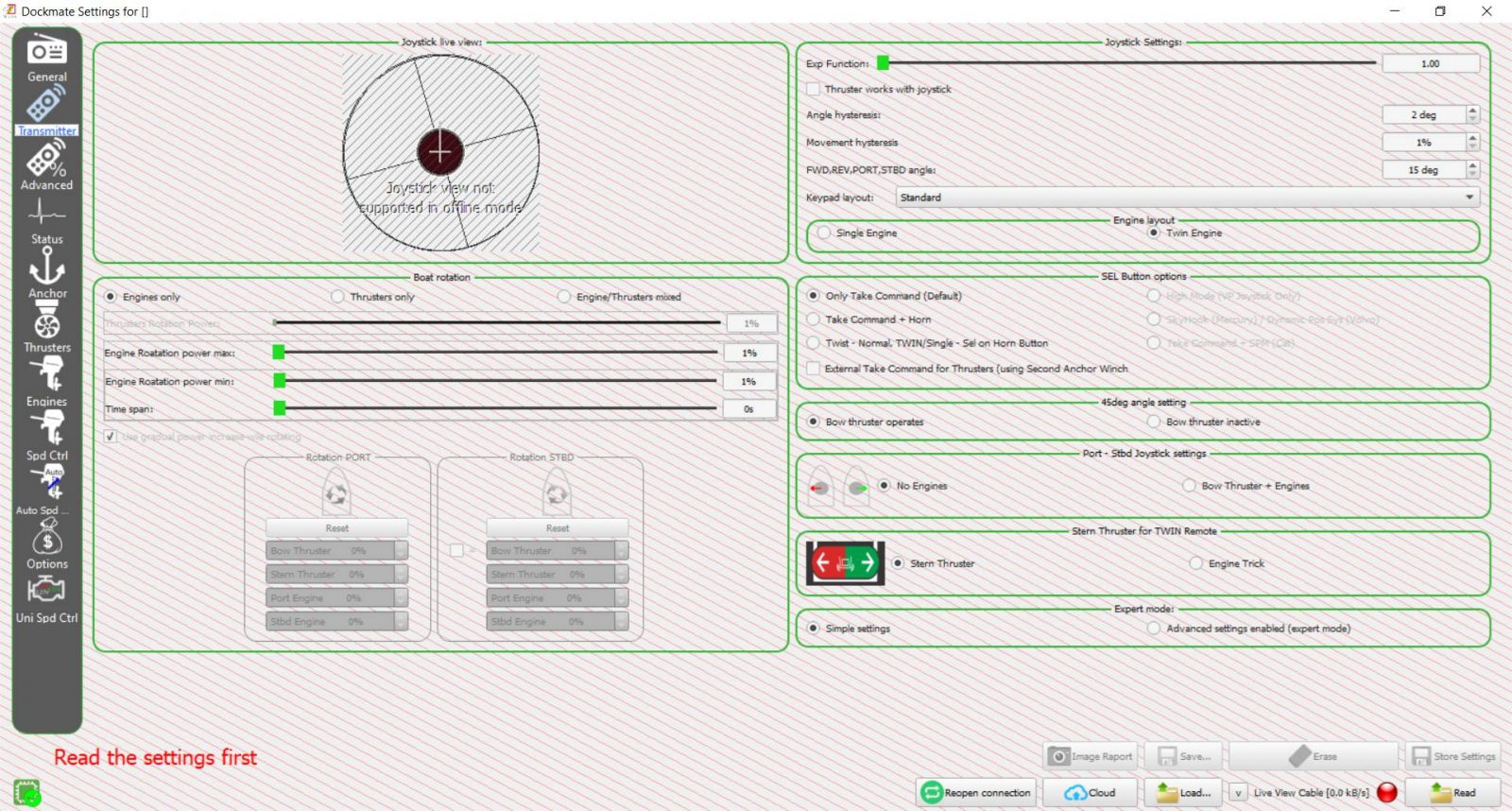This screenshot has height=811, width=1512.
Task: Click the Exp Function slider handle
Action: [883, 63]
